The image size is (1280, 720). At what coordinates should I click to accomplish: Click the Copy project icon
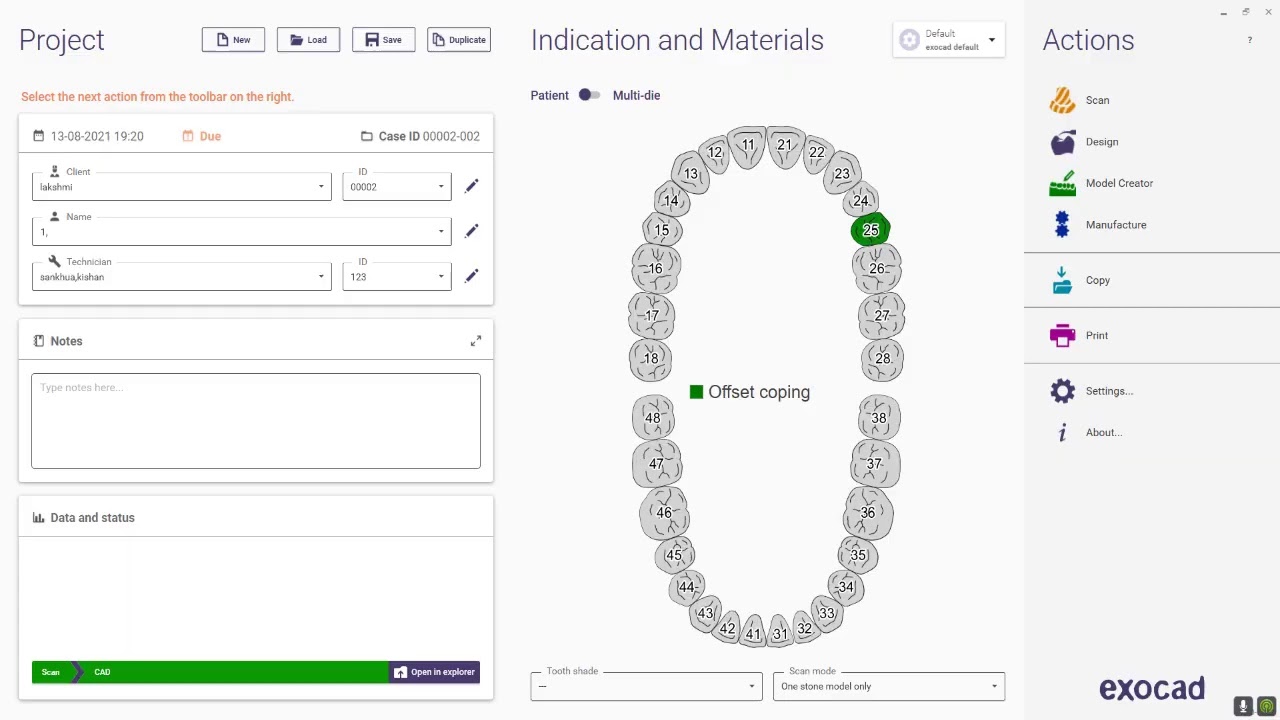[x=1062, y=281]
